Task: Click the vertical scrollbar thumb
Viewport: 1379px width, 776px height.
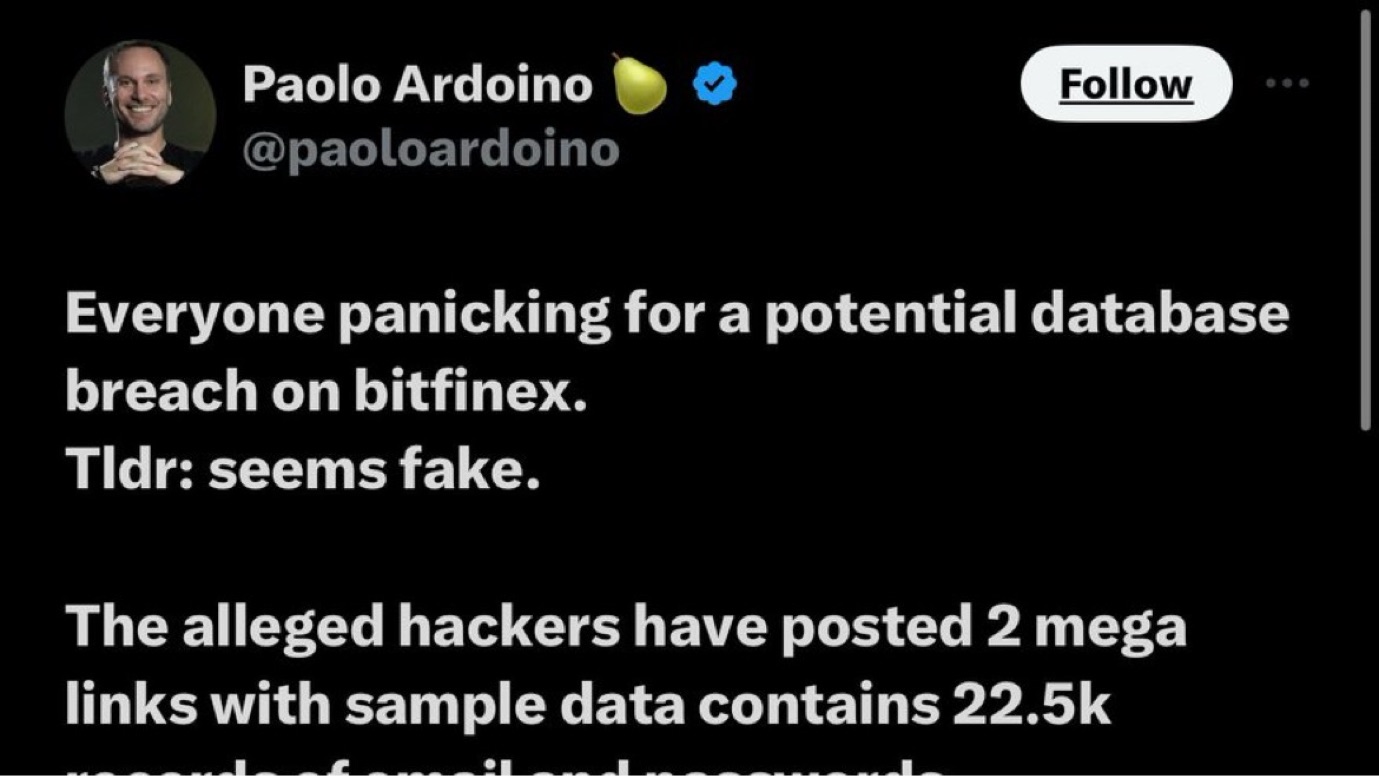Action: [1366, 220]
